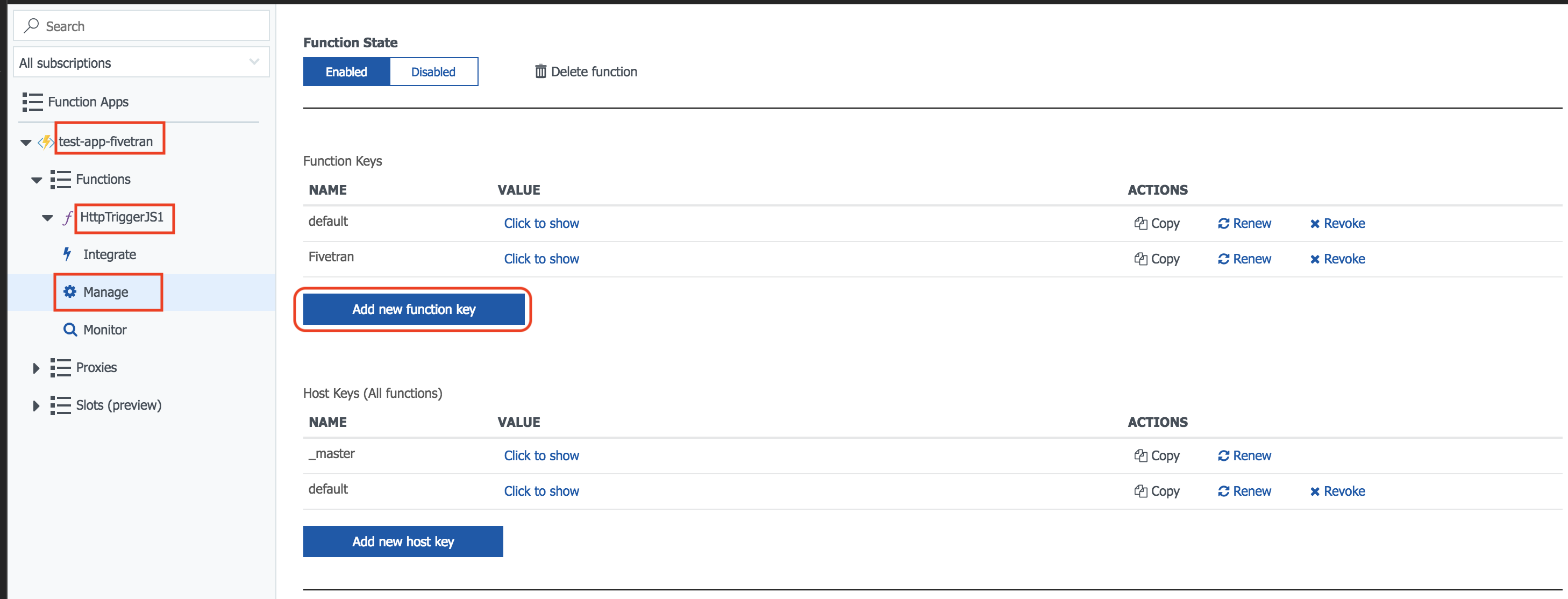This screenshot has width=1568, height=599.
Task: Click the search magnifier icon
Action: click(x=31, y=26)
